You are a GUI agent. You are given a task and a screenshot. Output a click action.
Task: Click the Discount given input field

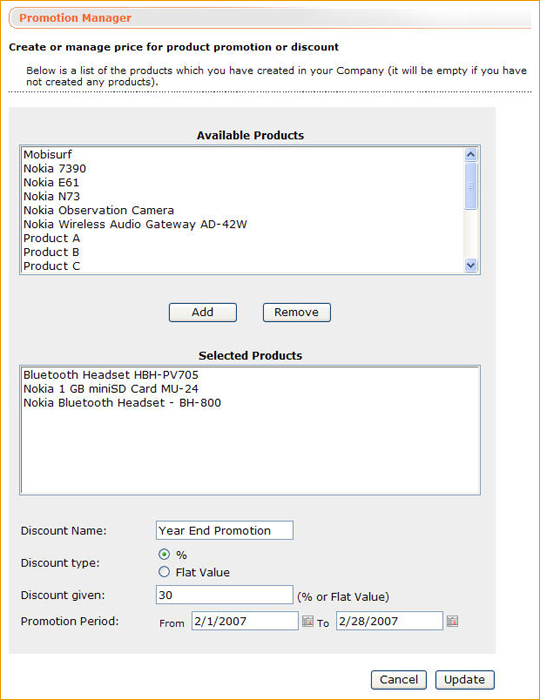pos(224,595)
